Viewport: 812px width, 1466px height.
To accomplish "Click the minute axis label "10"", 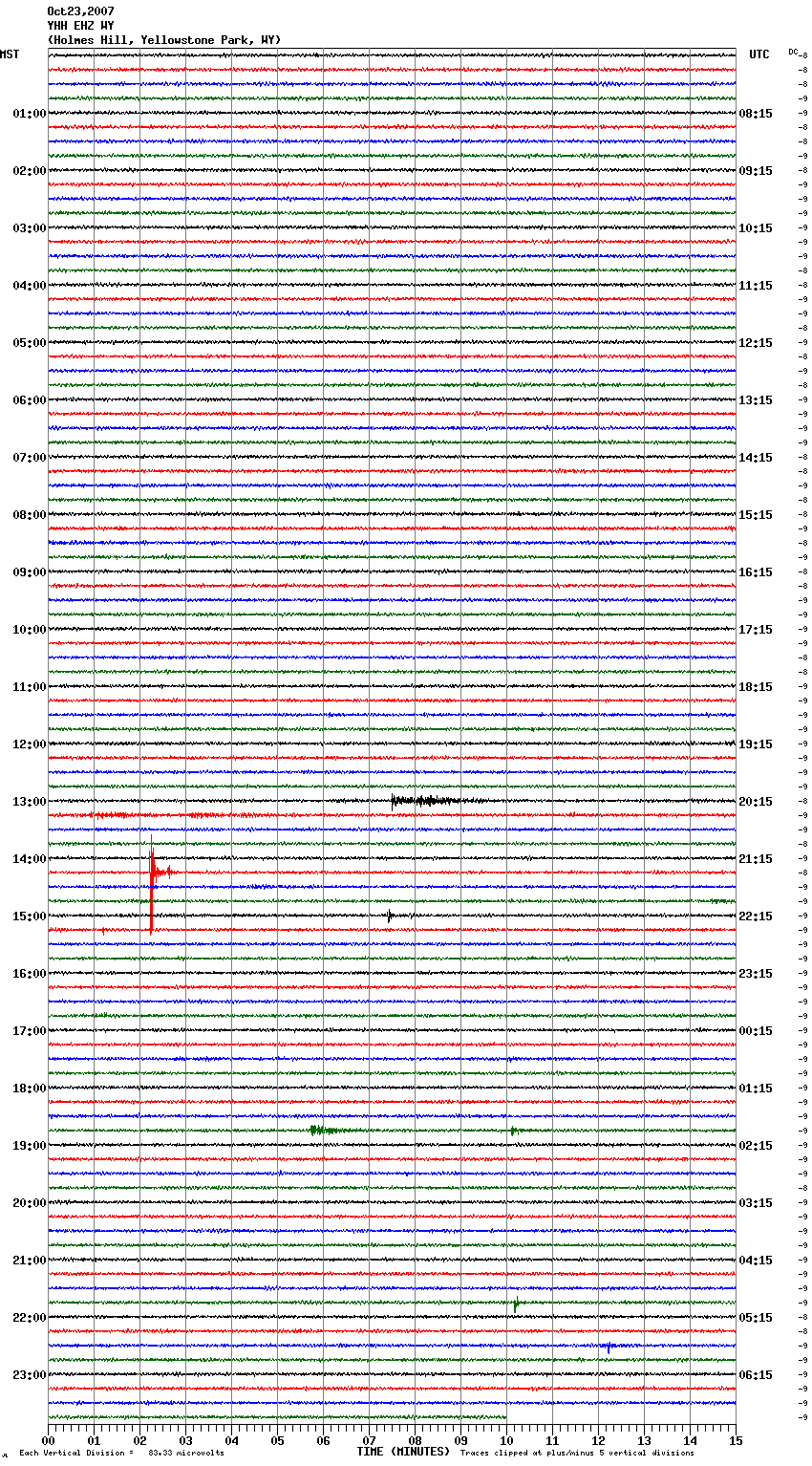I will 506,1439.
